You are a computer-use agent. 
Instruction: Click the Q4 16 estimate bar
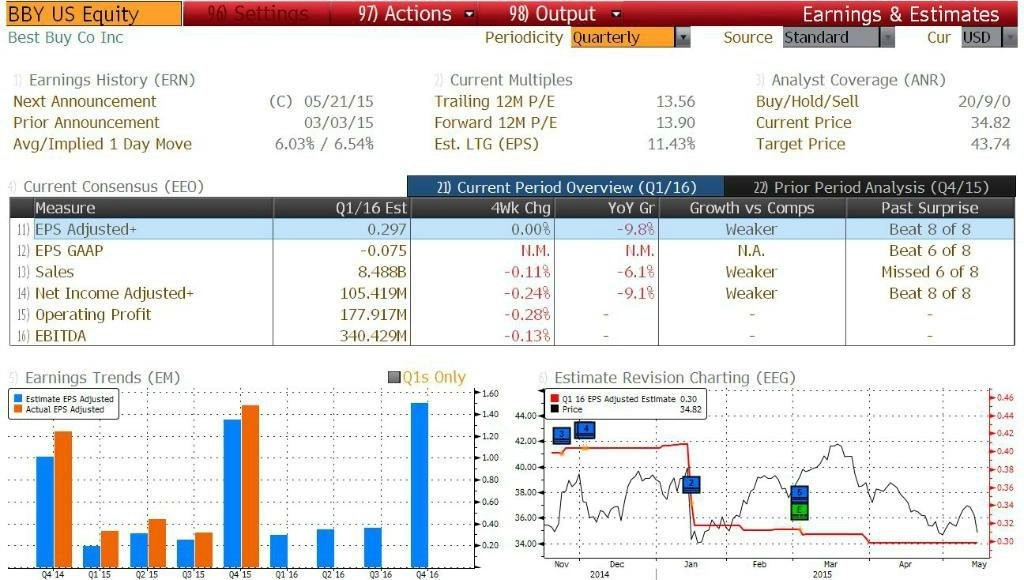click(x=420, y=485)
